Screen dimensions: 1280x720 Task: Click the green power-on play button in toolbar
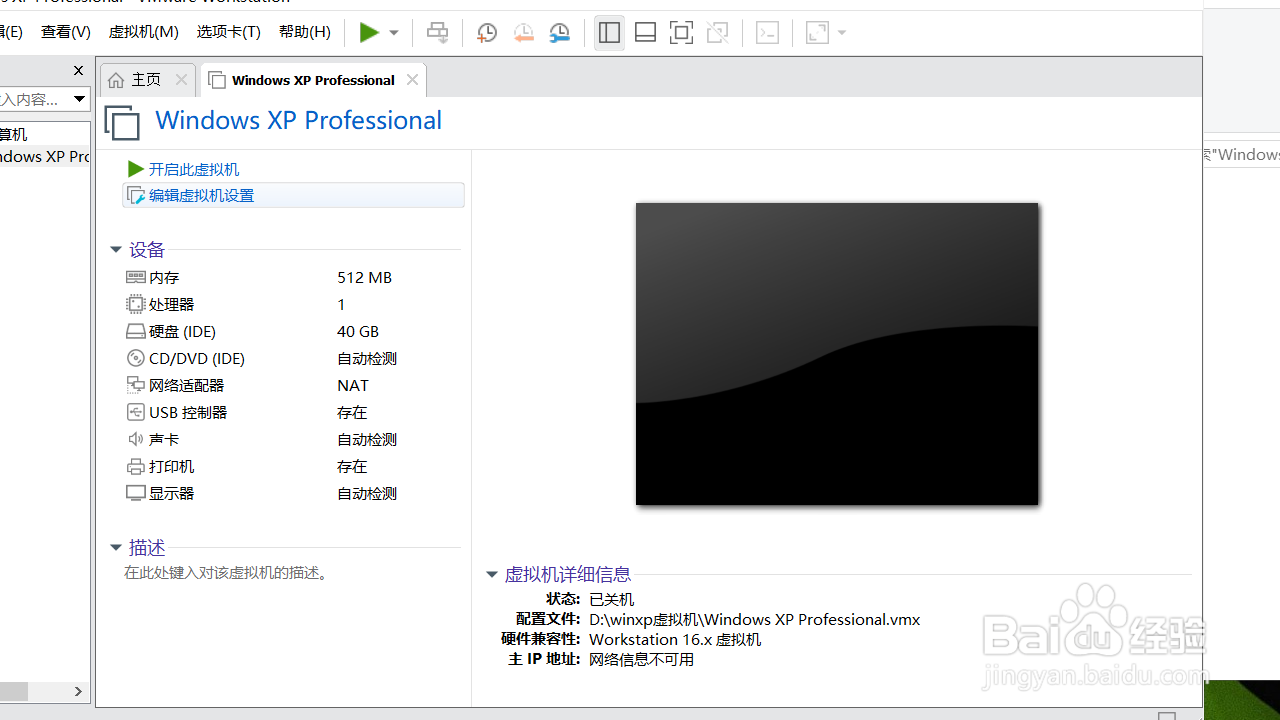(369, 33)
